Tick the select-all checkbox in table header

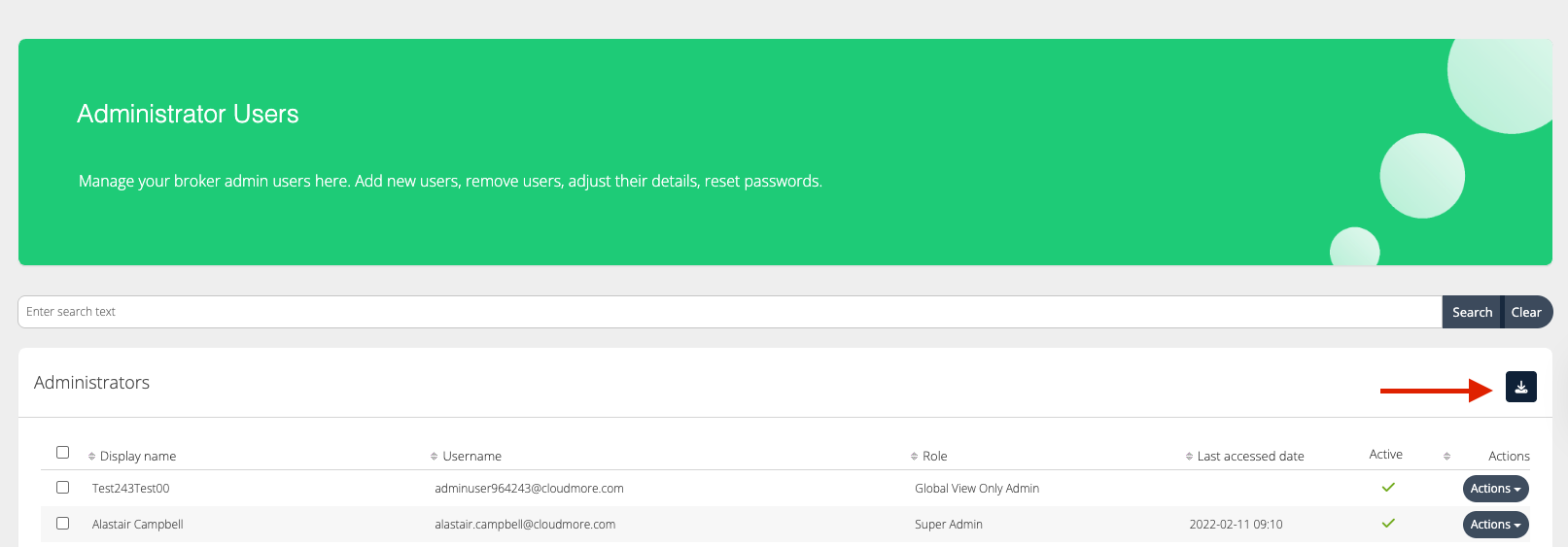[63, 453]
